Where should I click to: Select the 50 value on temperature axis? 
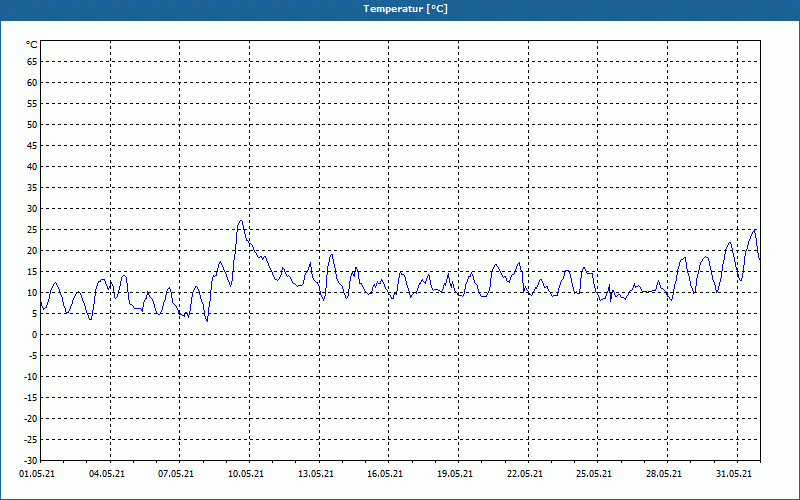(x=32, y=124)
